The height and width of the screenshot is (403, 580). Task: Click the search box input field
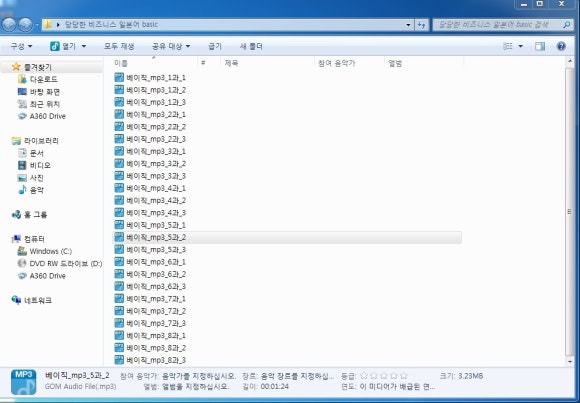[x=498, y=25]
